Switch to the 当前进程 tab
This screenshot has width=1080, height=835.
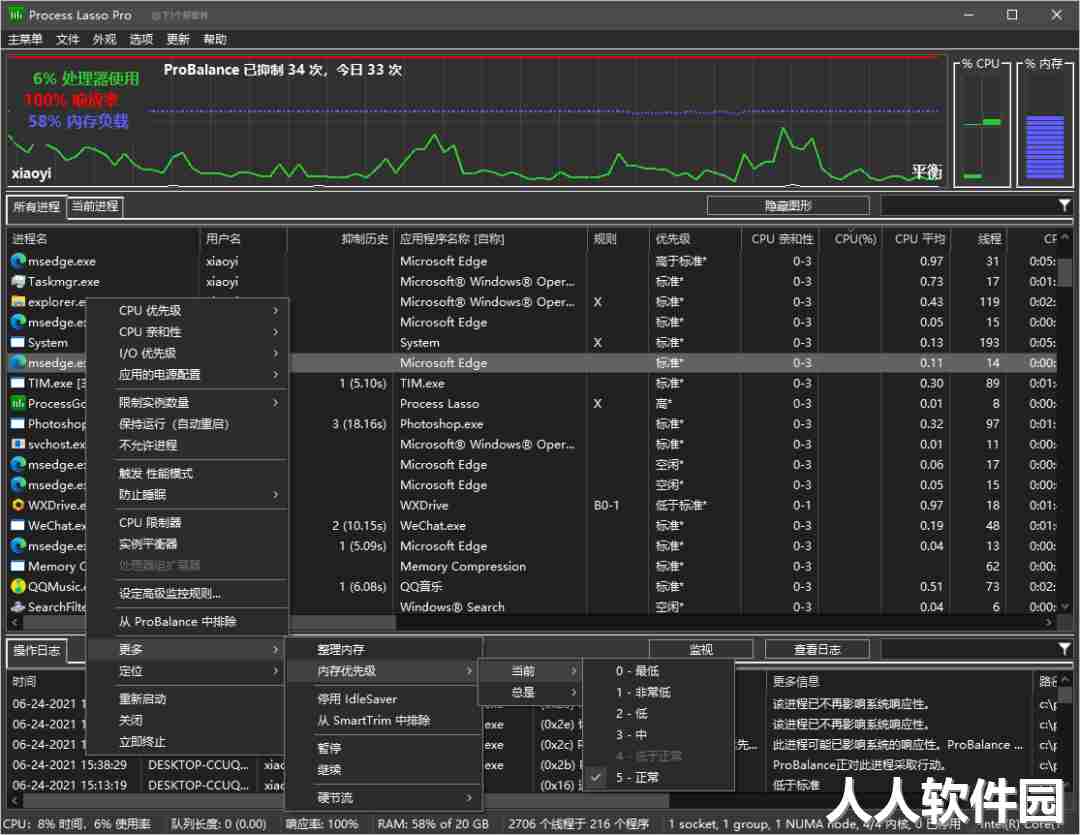(x=95, y=206)
